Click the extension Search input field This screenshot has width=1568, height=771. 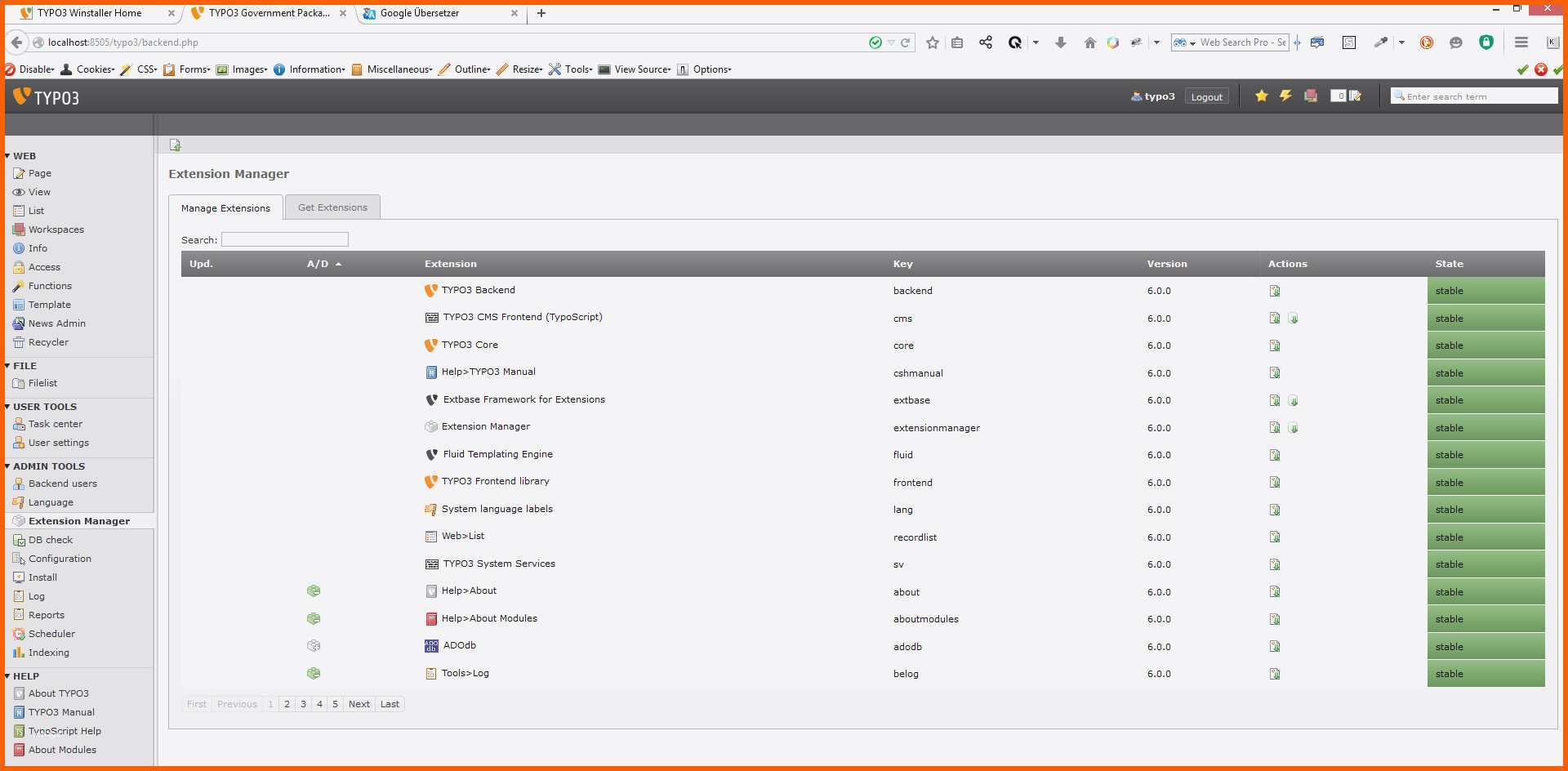[284, 239]
